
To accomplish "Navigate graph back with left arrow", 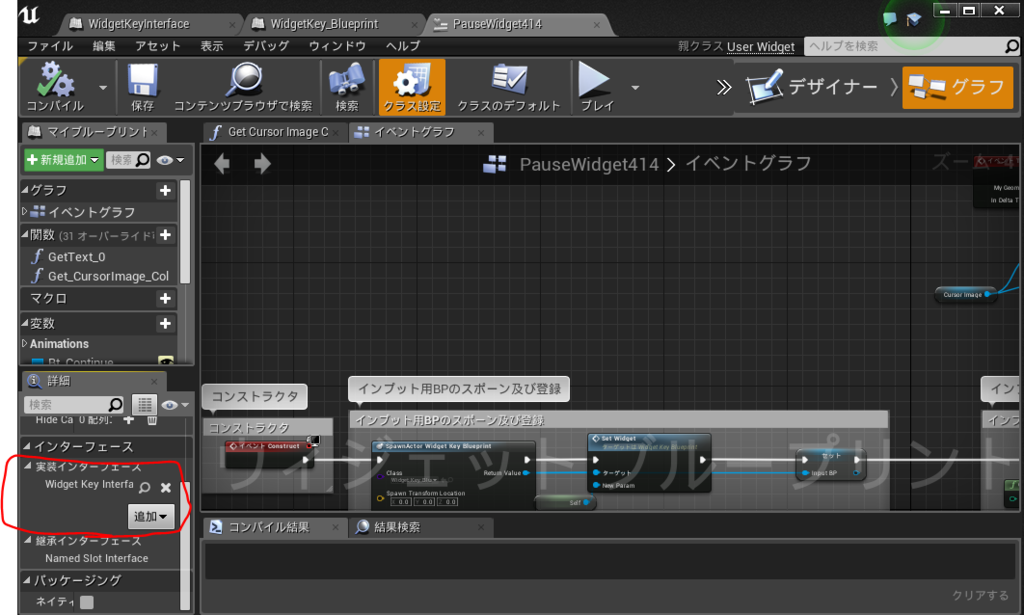I will coord(222,164).
